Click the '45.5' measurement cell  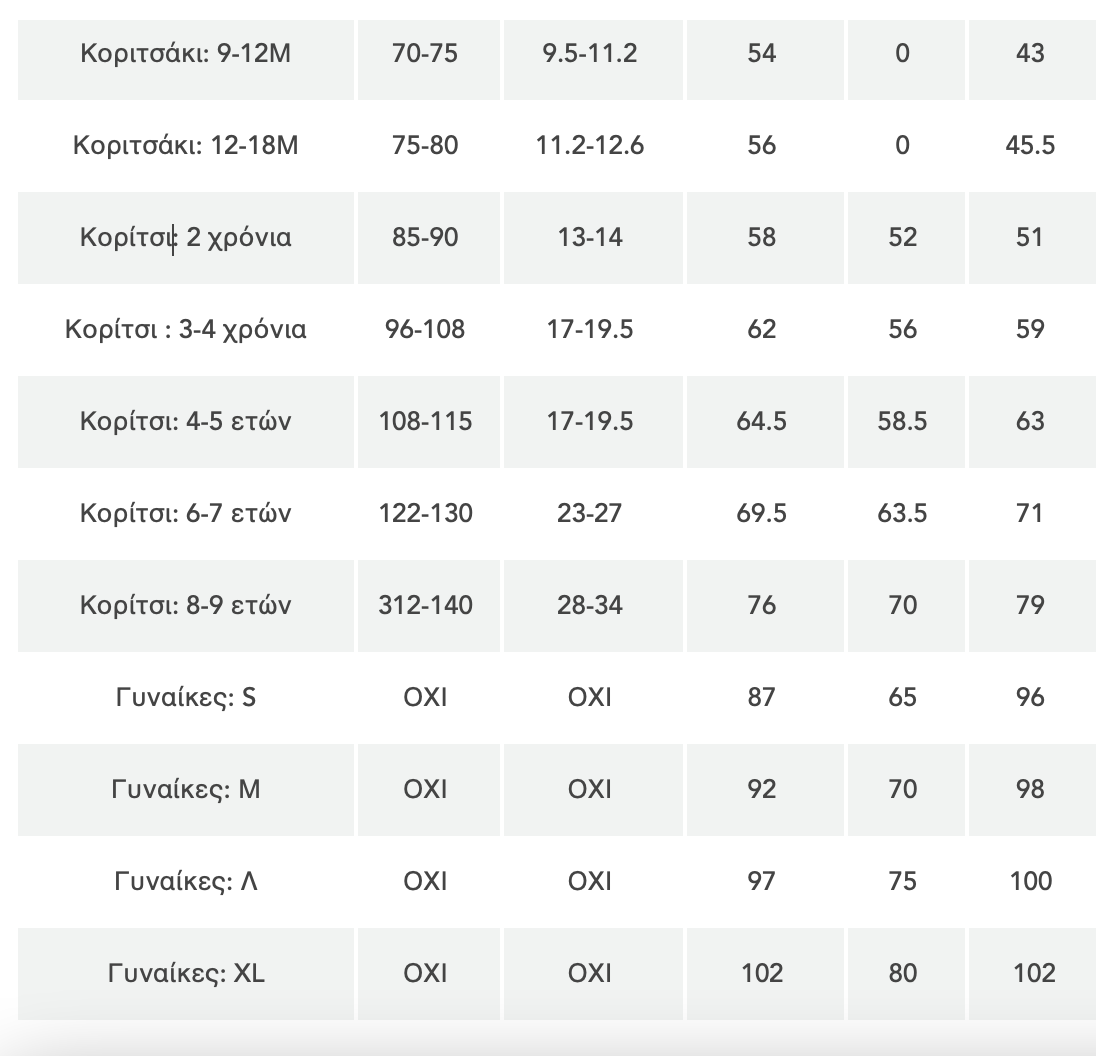click(x=1030, y=145)
